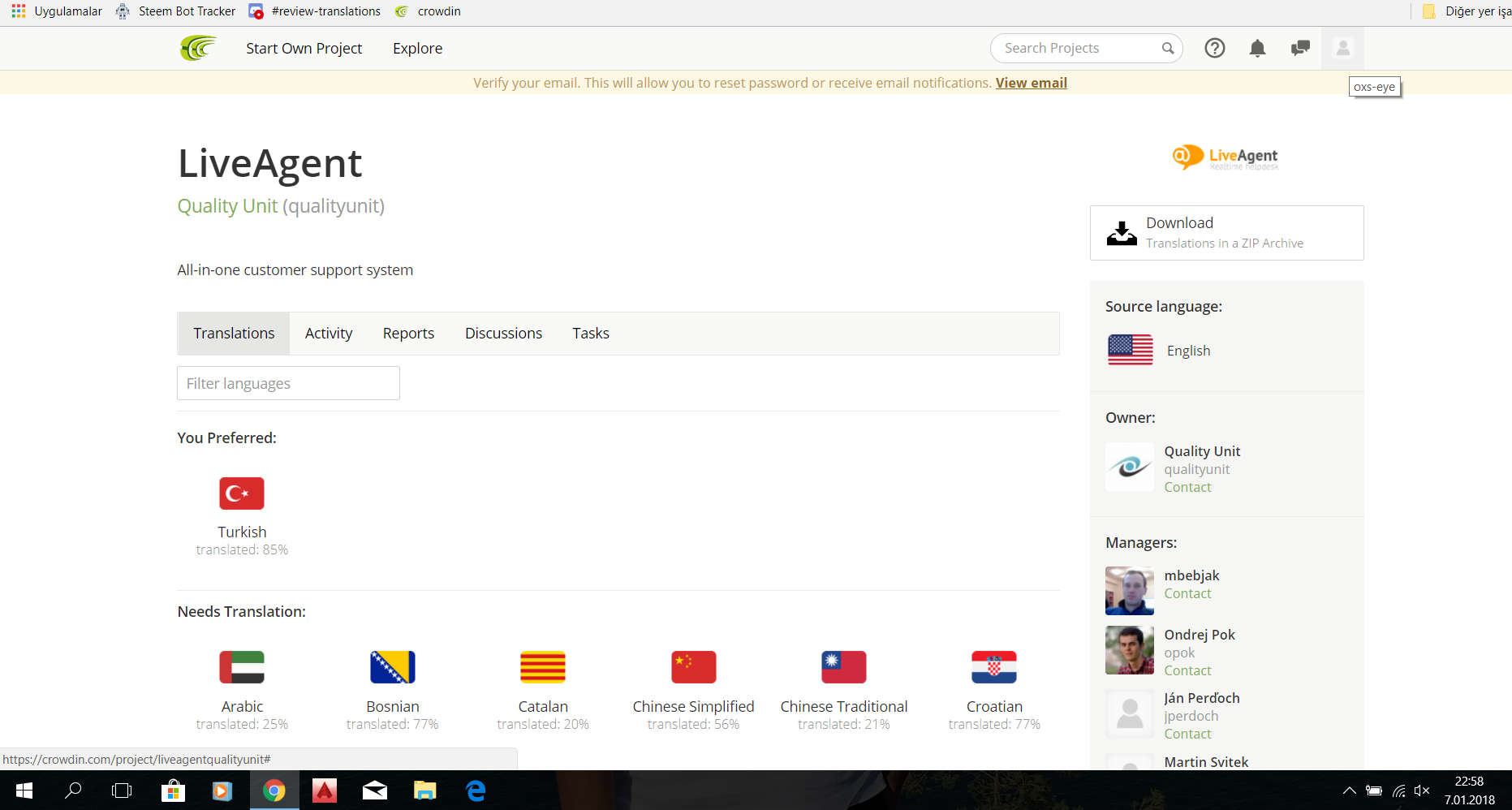1512x810 pixels.
Task: Open Quality Unit owner avatar
Action: (x=1130, y=467)
